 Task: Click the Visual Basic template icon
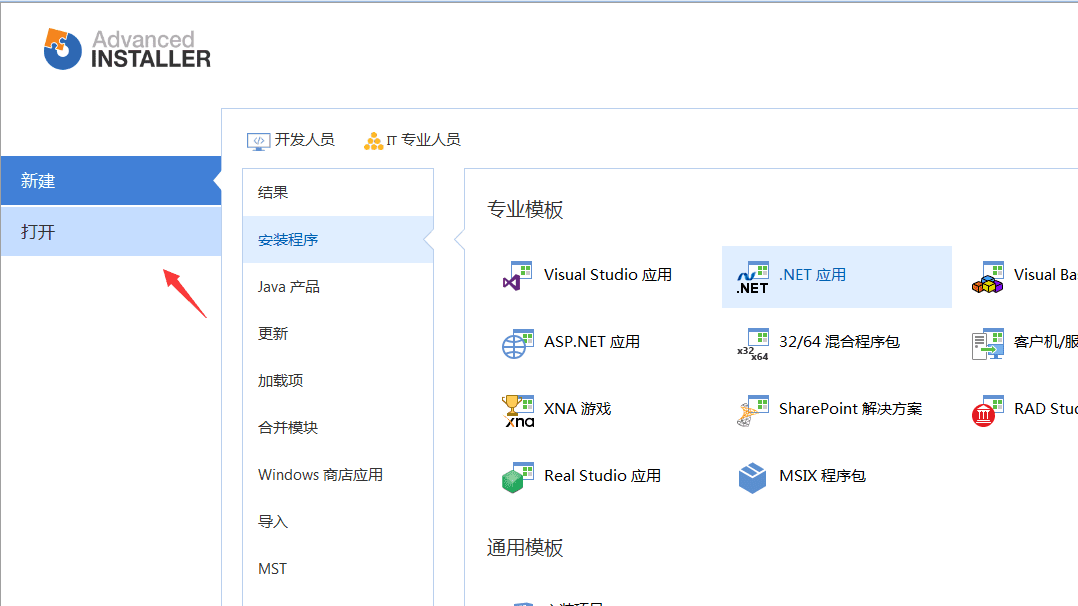(x=988, y=277)
